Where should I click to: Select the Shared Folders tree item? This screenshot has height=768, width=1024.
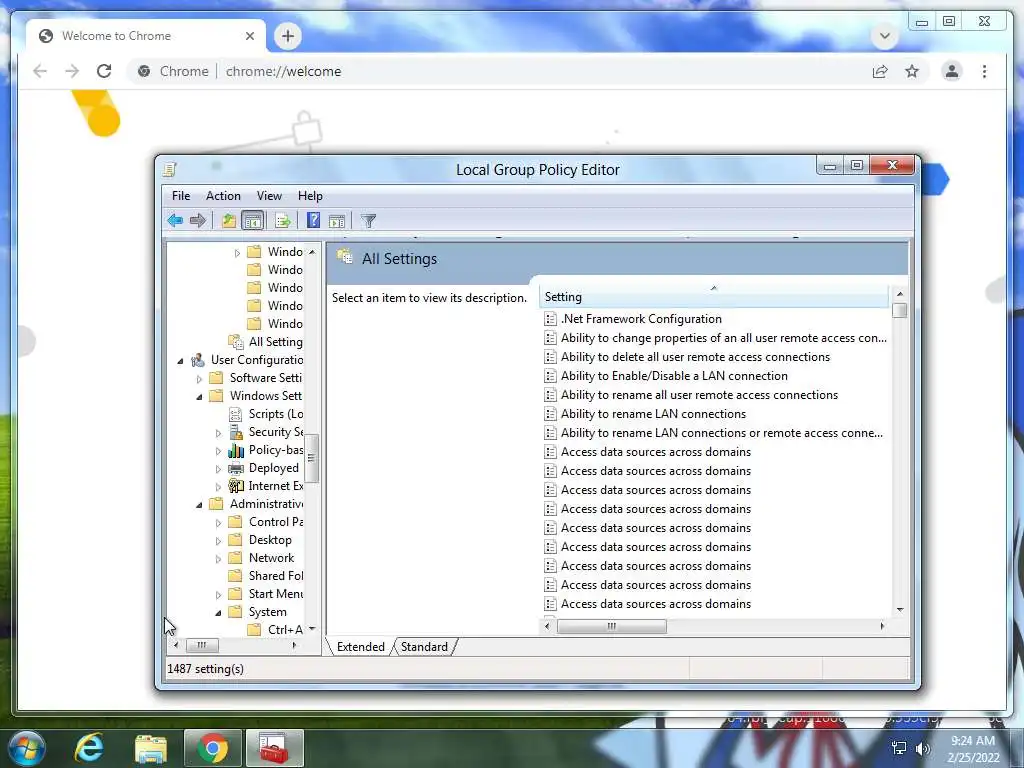(276, 575)
